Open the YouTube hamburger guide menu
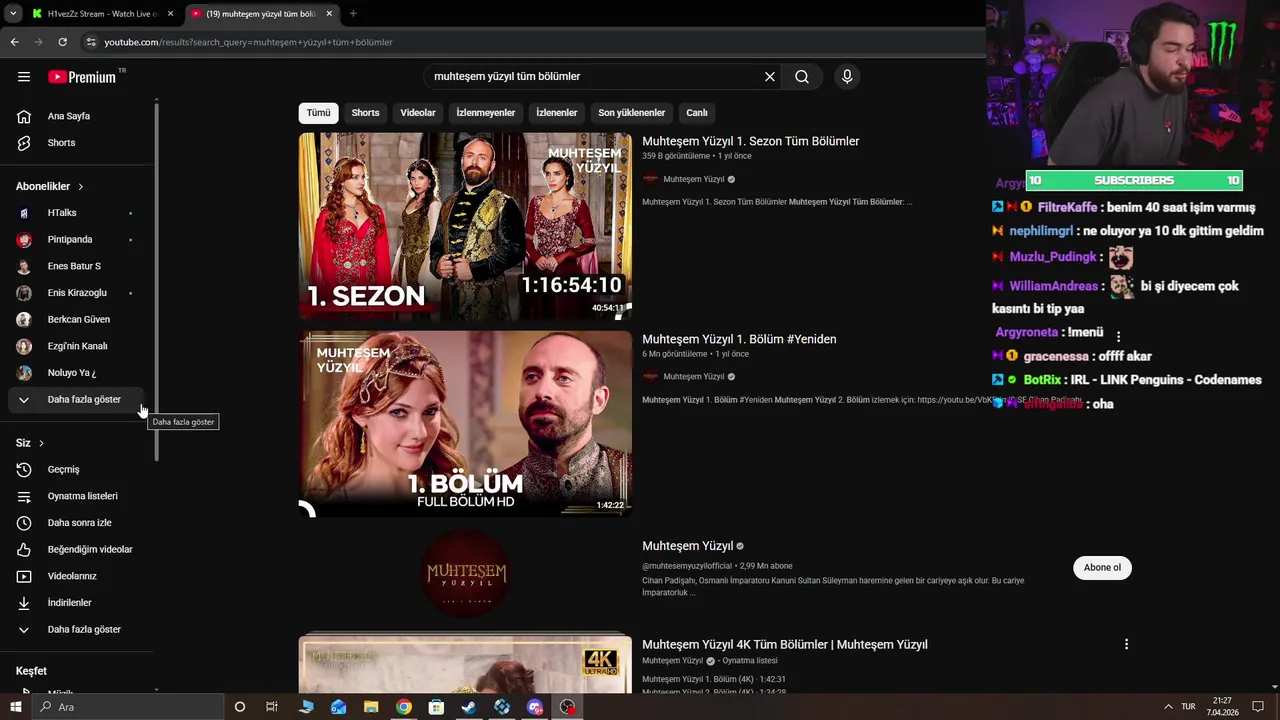 click(24, 77)
